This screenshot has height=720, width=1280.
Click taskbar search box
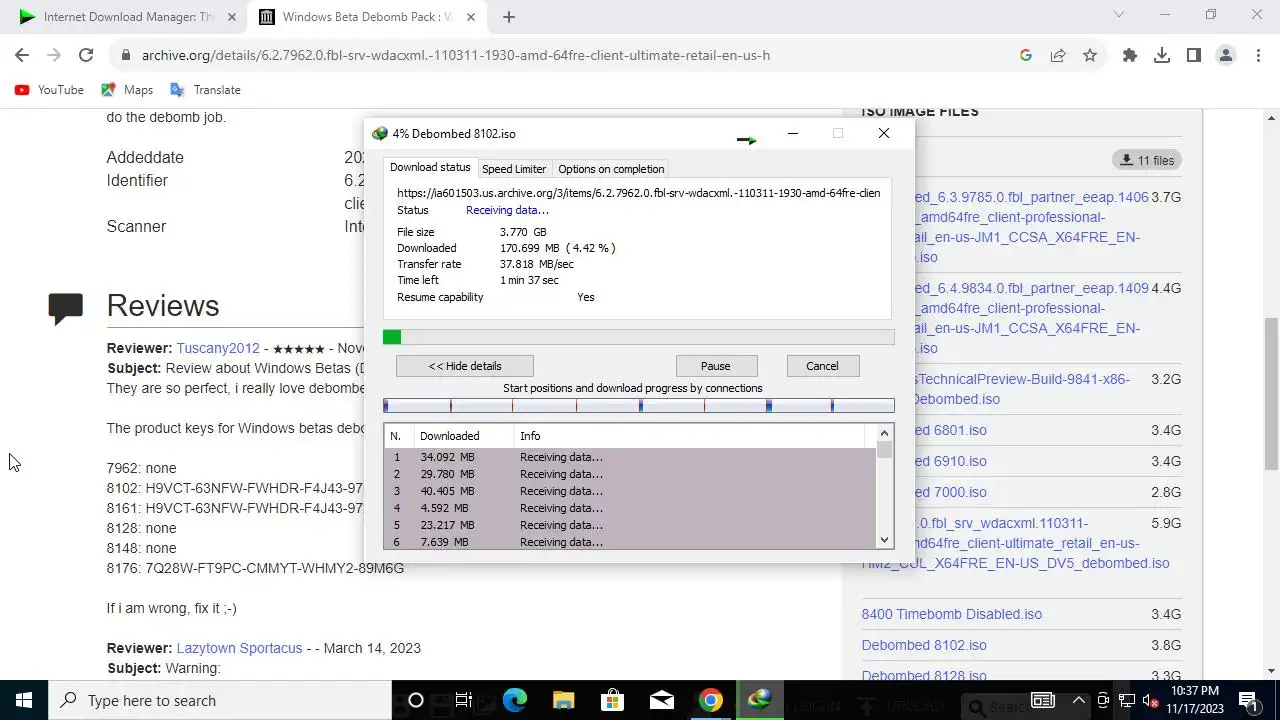220,701
